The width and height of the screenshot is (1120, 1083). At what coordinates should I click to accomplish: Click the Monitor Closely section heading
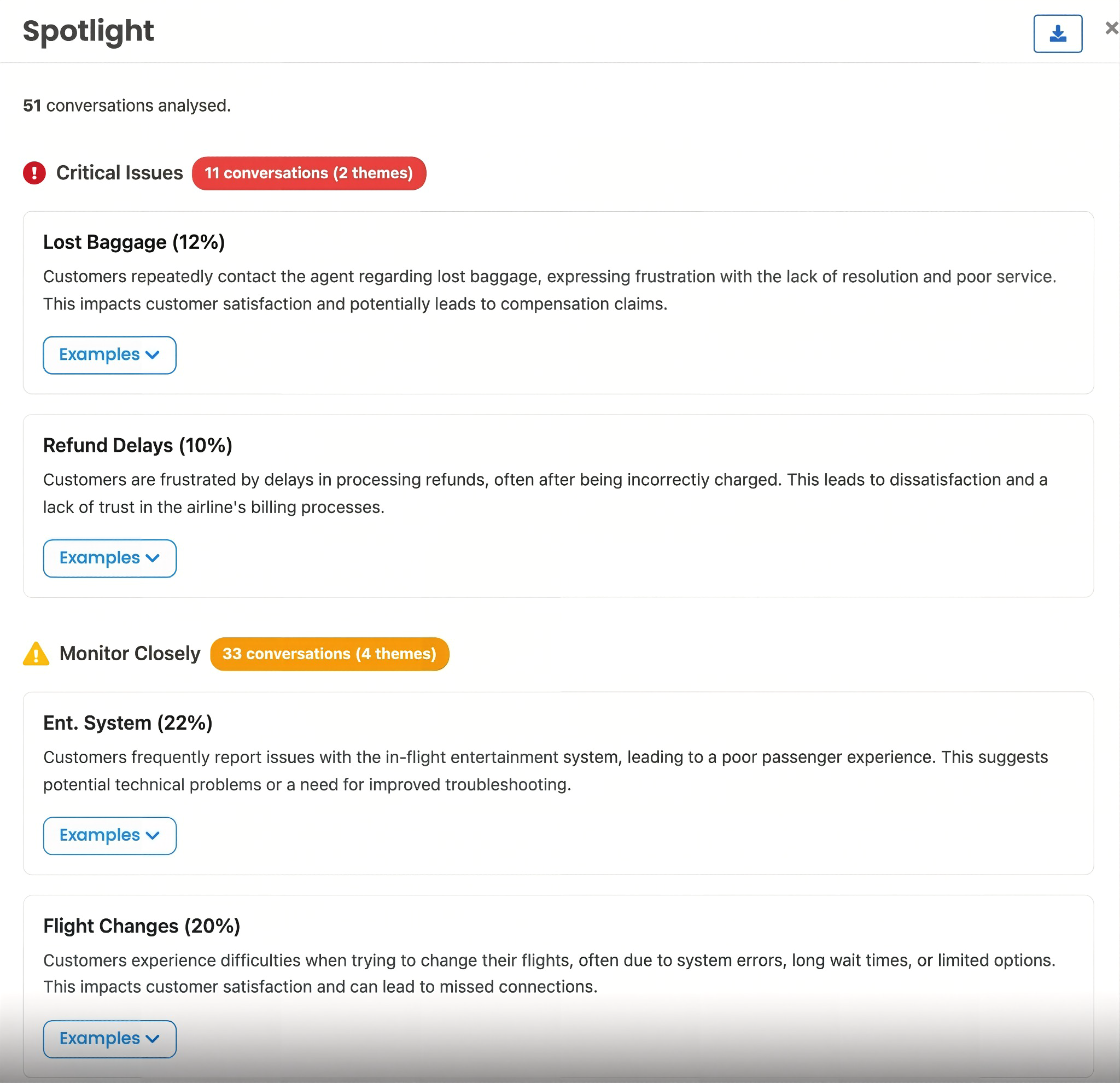[130, 653]
